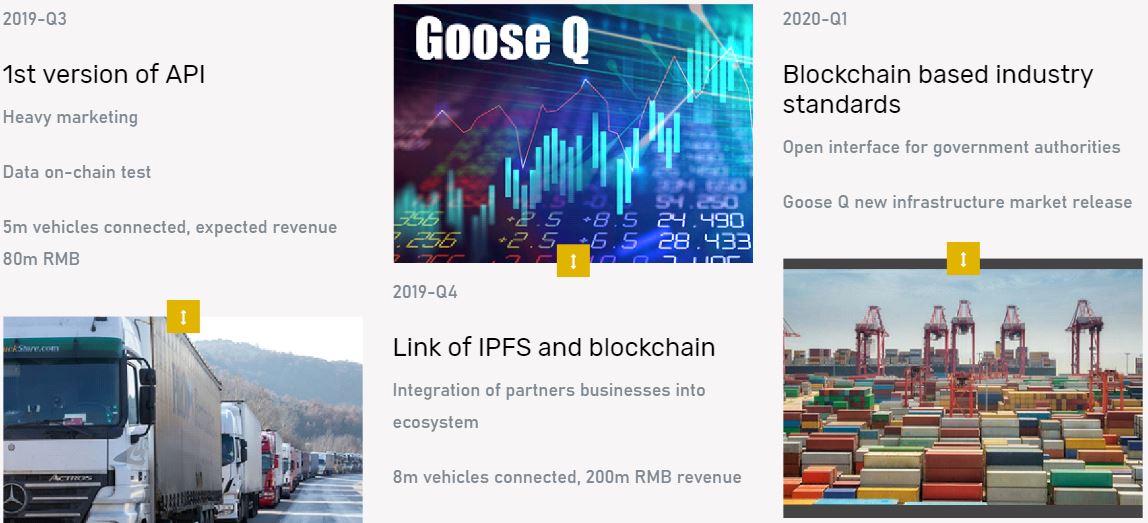The height and width of the screenshot is (523, 1148).
Task: Click 8m vehicles connected 200m RMB text
Action: click(567, 478)
